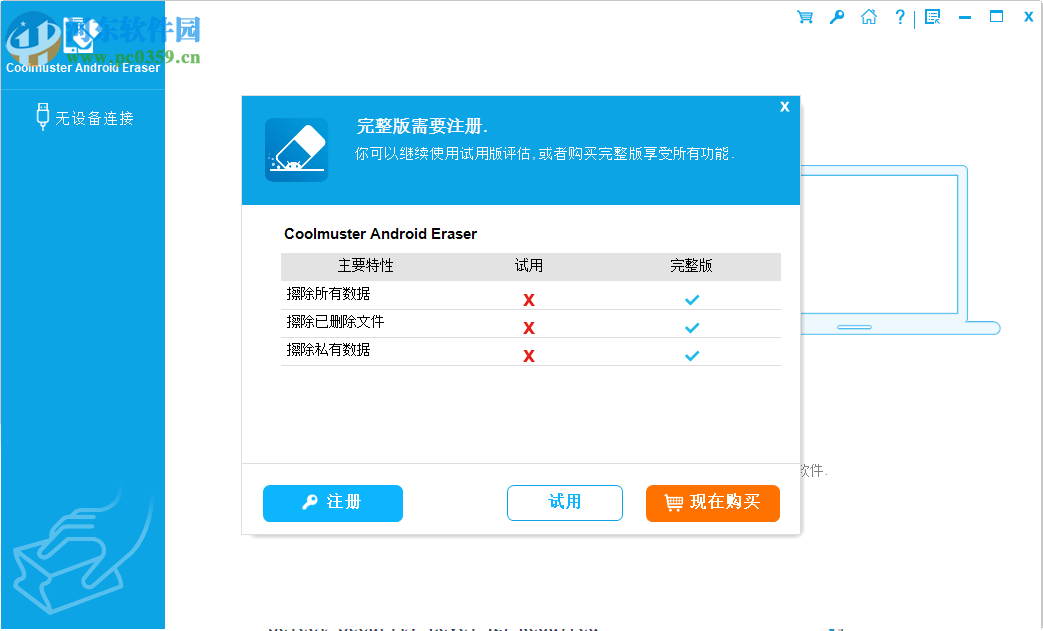This screenshot has height=631, width=1043.
Task: Select the 完整版 column header
Action: [691, 266]
